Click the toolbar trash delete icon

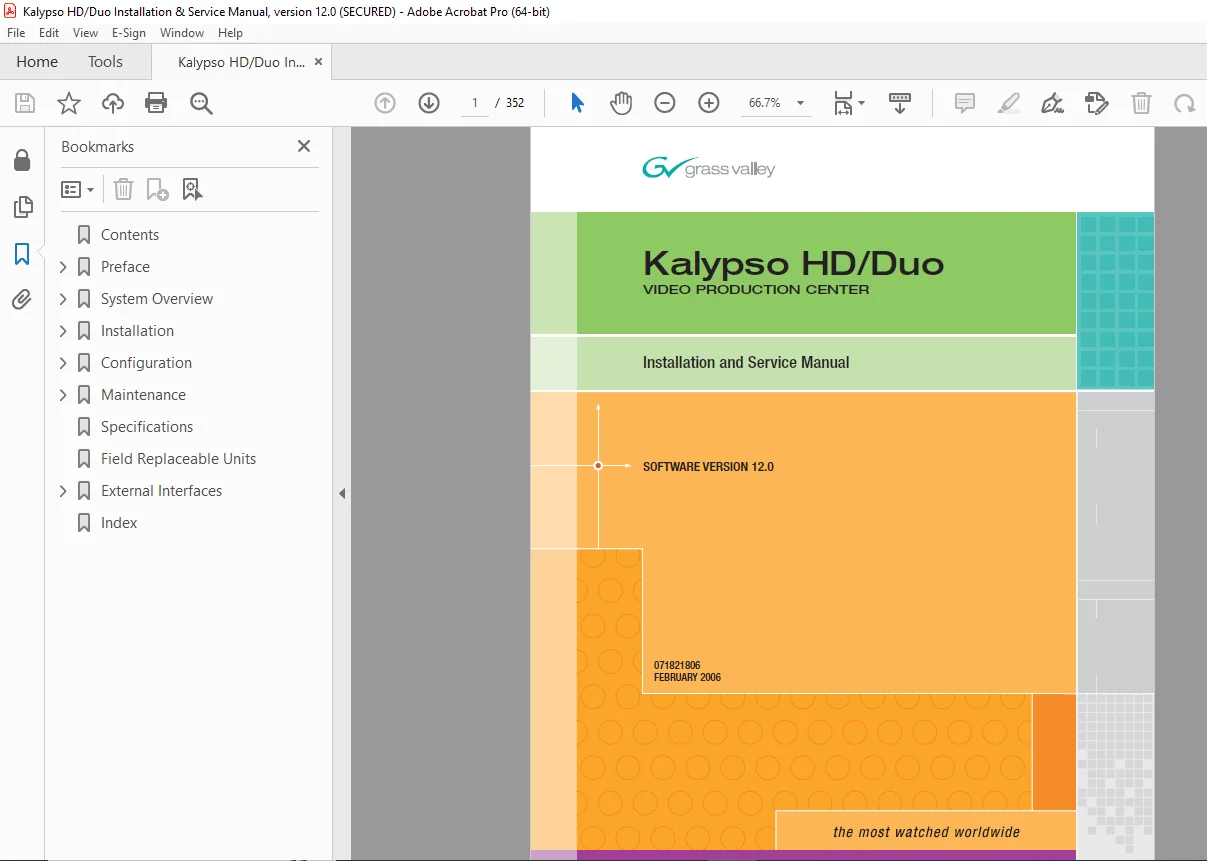pyautogui.click(x=1141, y=103)
